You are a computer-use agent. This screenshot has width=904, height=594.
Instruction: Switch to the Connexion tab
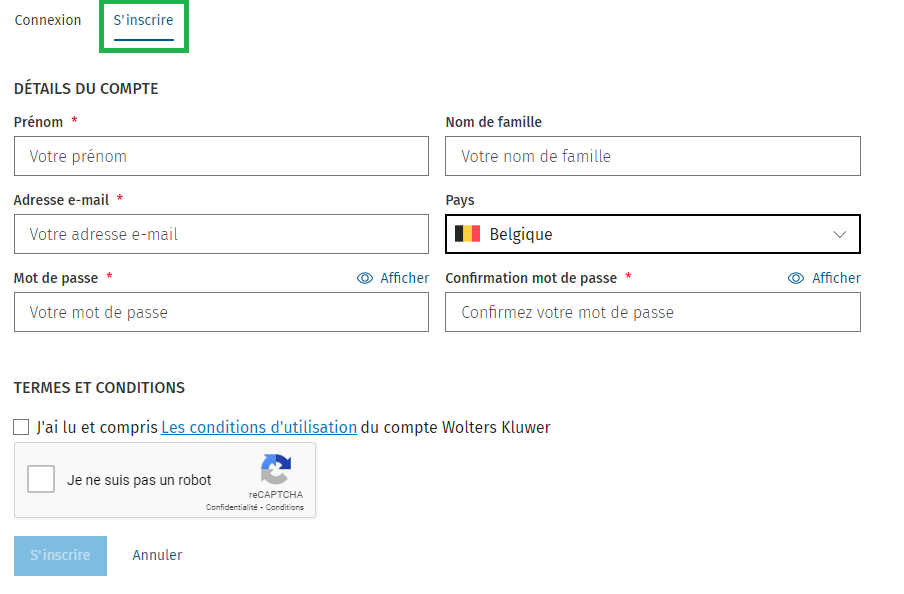[48, 20]
